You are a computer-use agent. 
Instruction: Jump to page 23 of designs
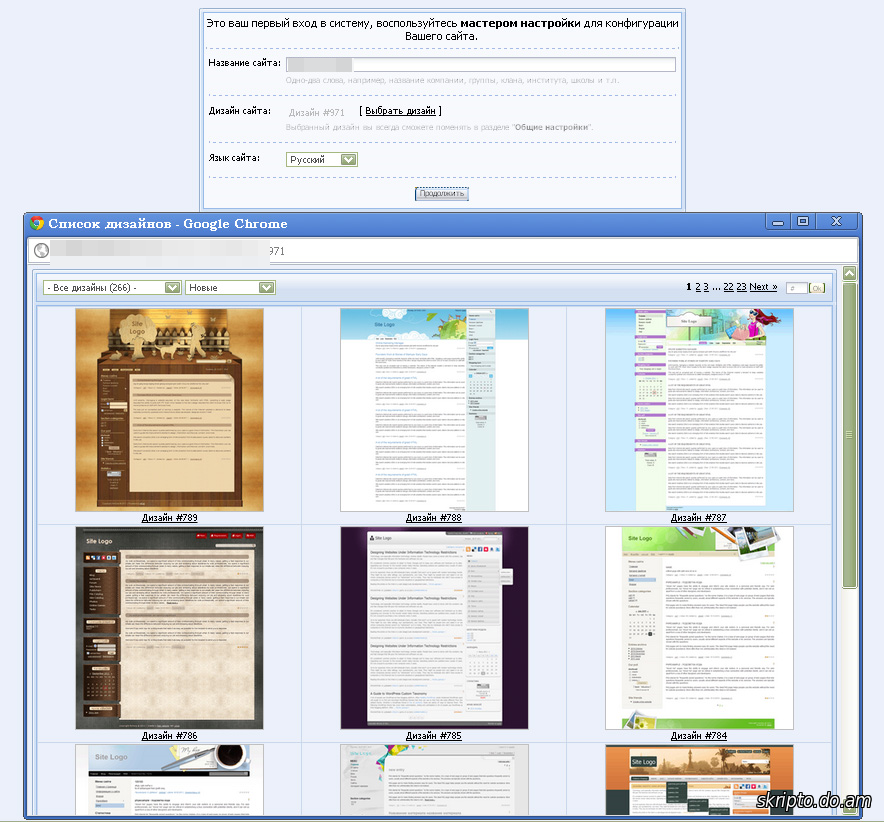741,287
